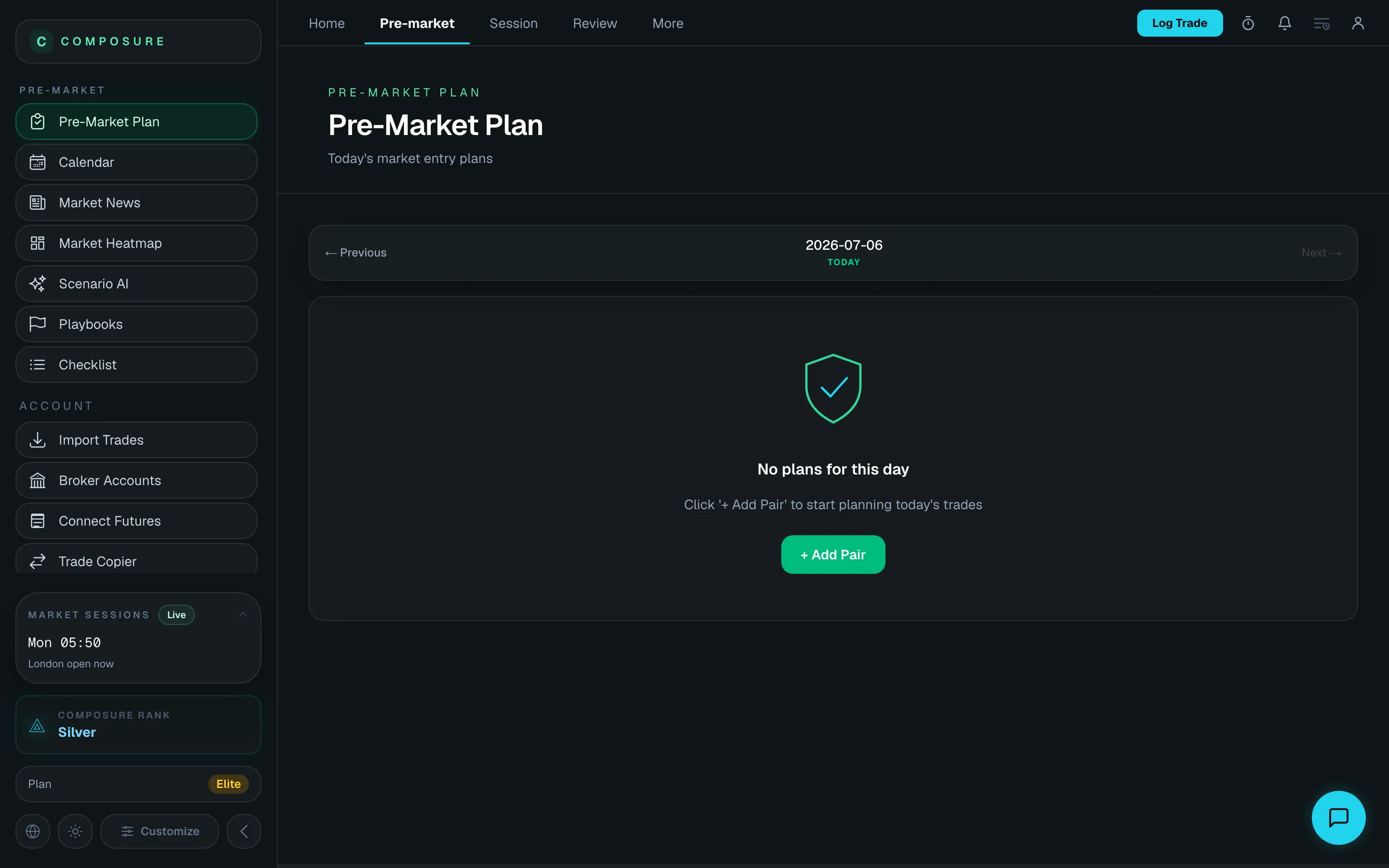Click the globe language icon

[33, 831]
